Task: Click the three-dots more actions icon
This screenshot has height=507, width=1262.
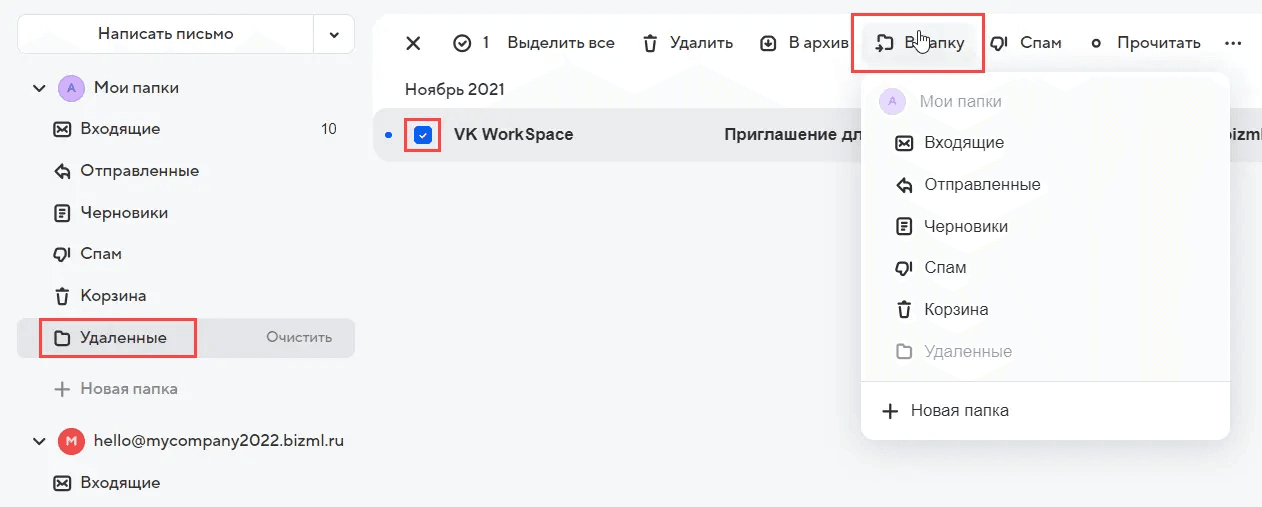Action: click(1233, 43)
